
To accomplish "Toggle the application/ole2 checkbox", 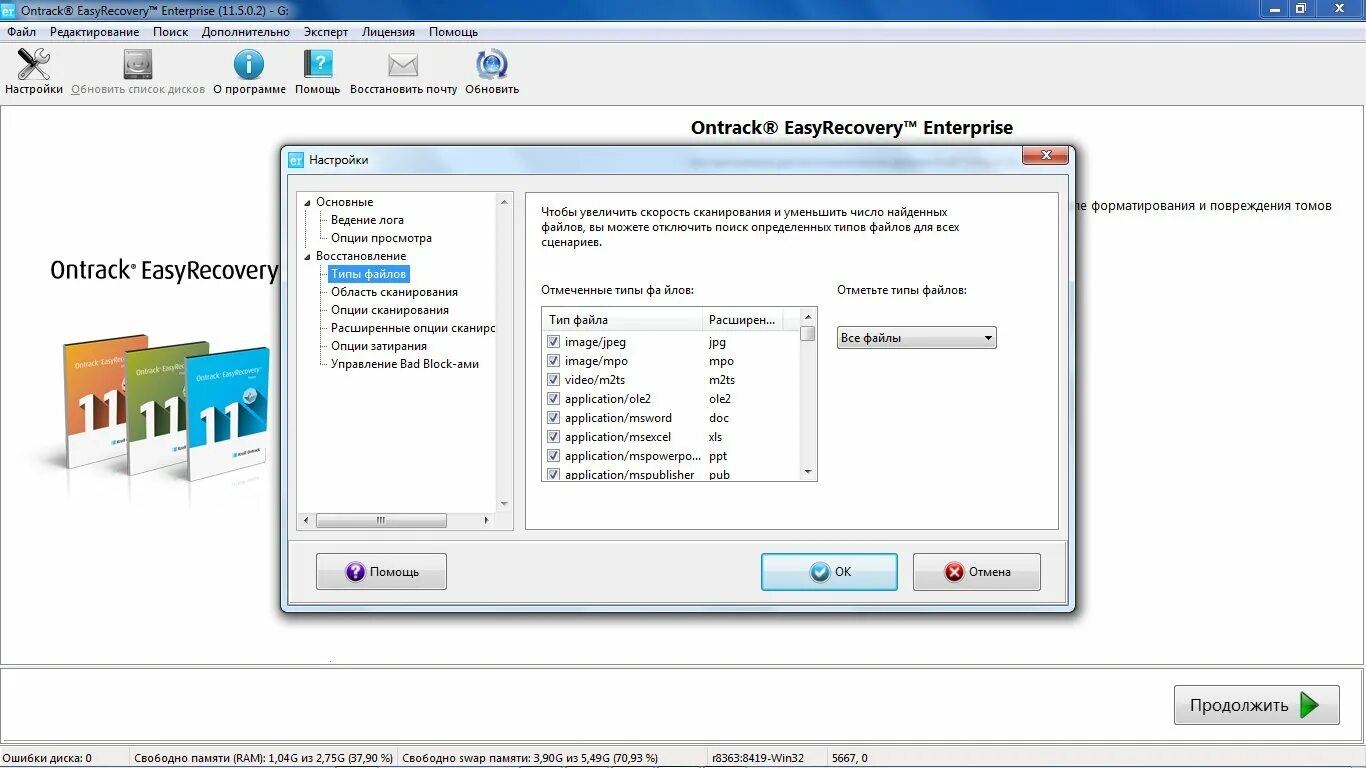I will 554,399.
